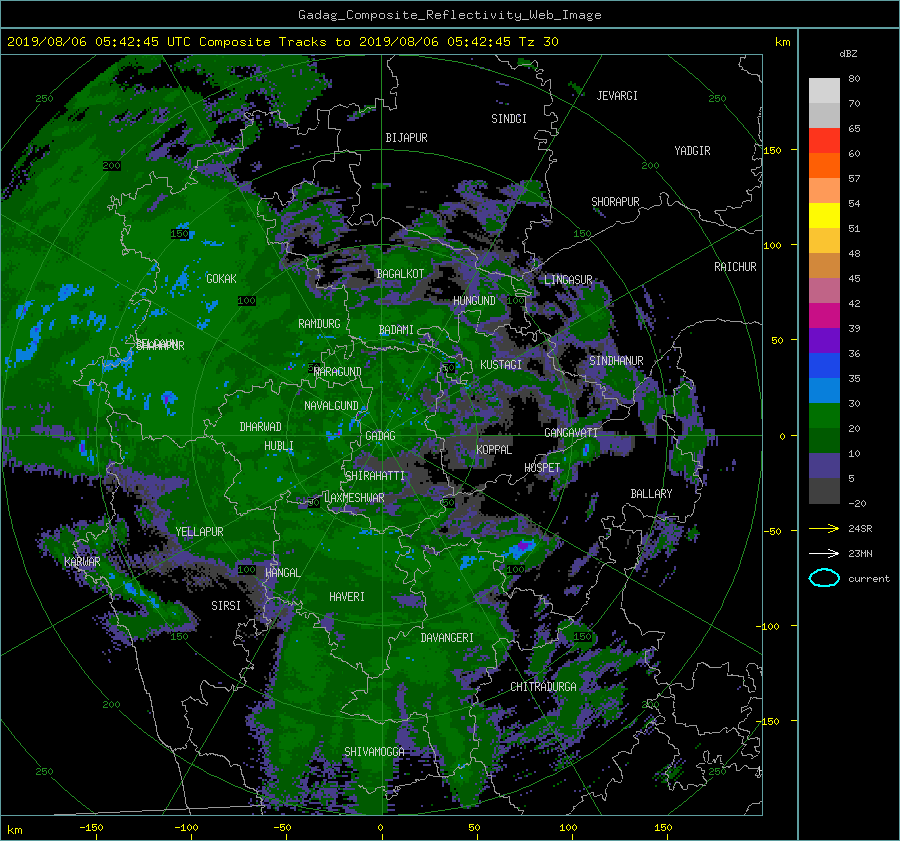Select the red 60-65 dBZ color swatch
The height and width of the screenshot is (841, 900).
pyautogui.click(x=824, y=141)
